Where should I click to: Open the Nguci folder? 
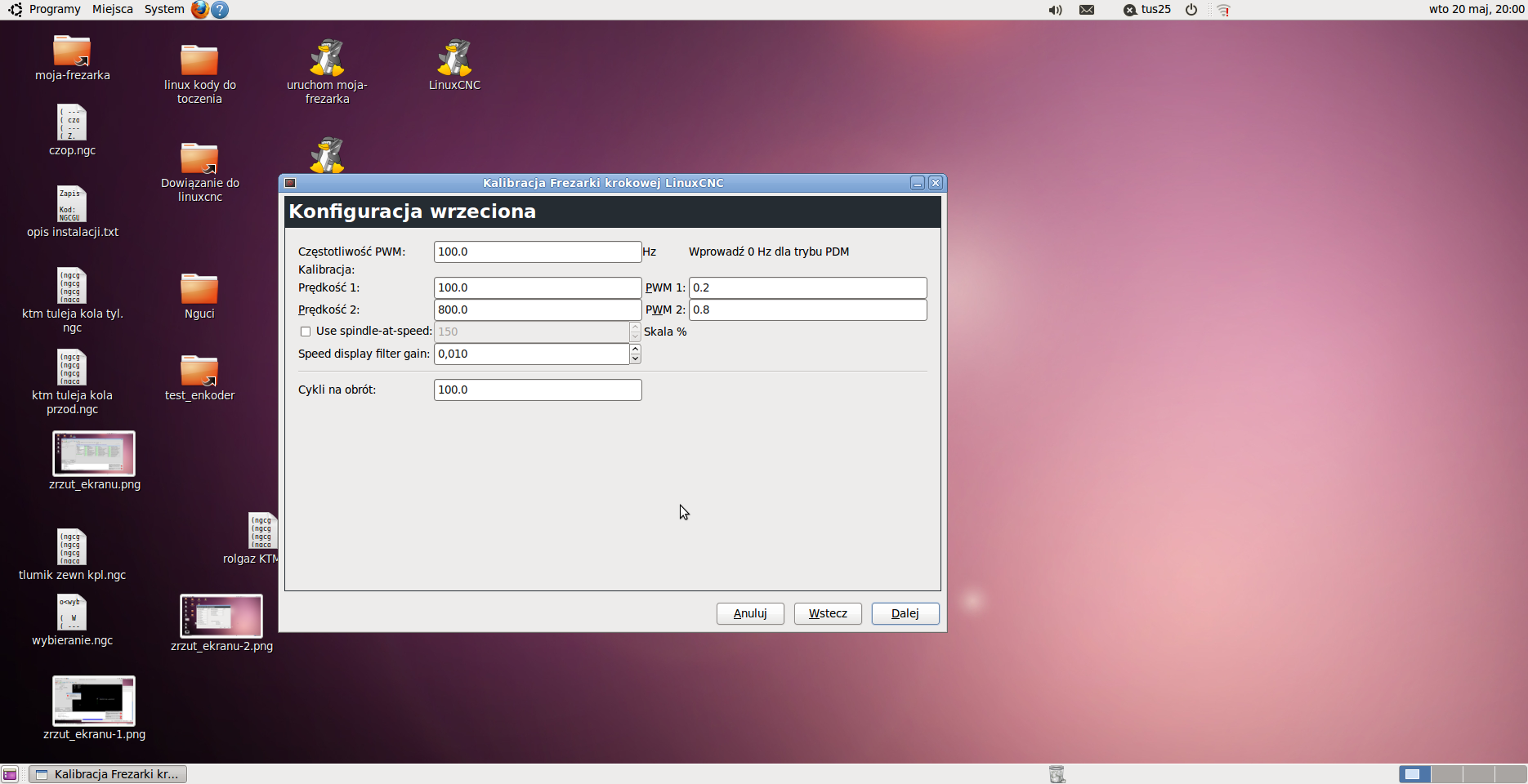[x=199, y=289]
